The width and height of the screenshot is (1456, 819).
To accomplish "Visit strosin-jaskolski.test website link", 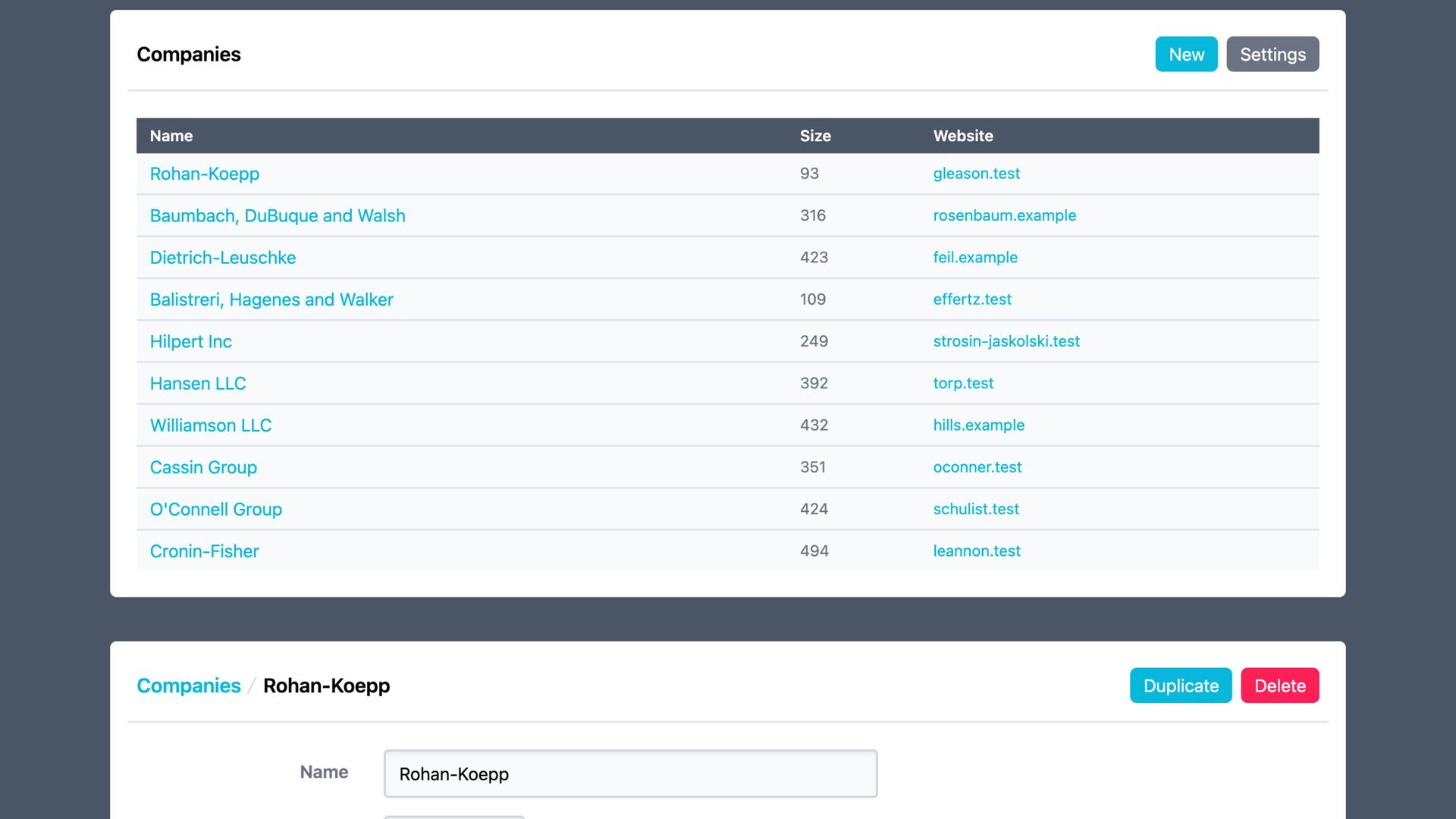I will coord(1006,341).
